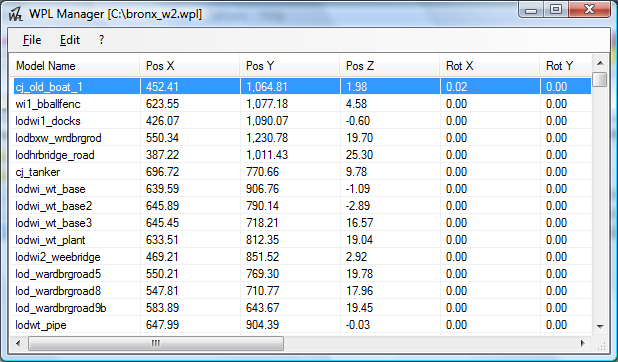
Task: Open the File menu
Action: [x=32, y=40]
